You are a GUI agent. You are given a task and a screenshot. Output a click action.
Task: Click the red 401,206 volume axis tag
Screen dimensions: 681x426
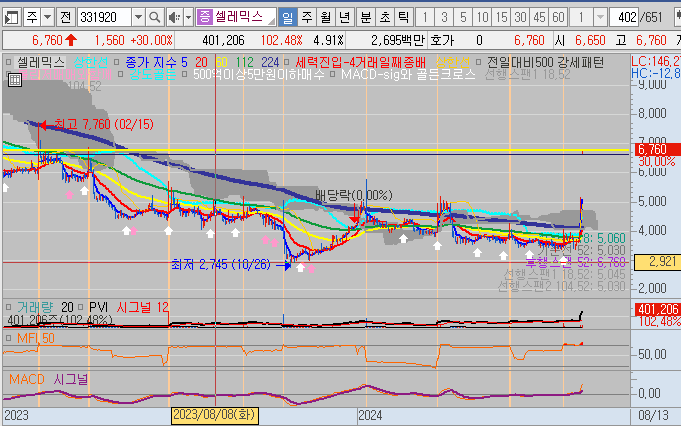[x=658, y=309]
